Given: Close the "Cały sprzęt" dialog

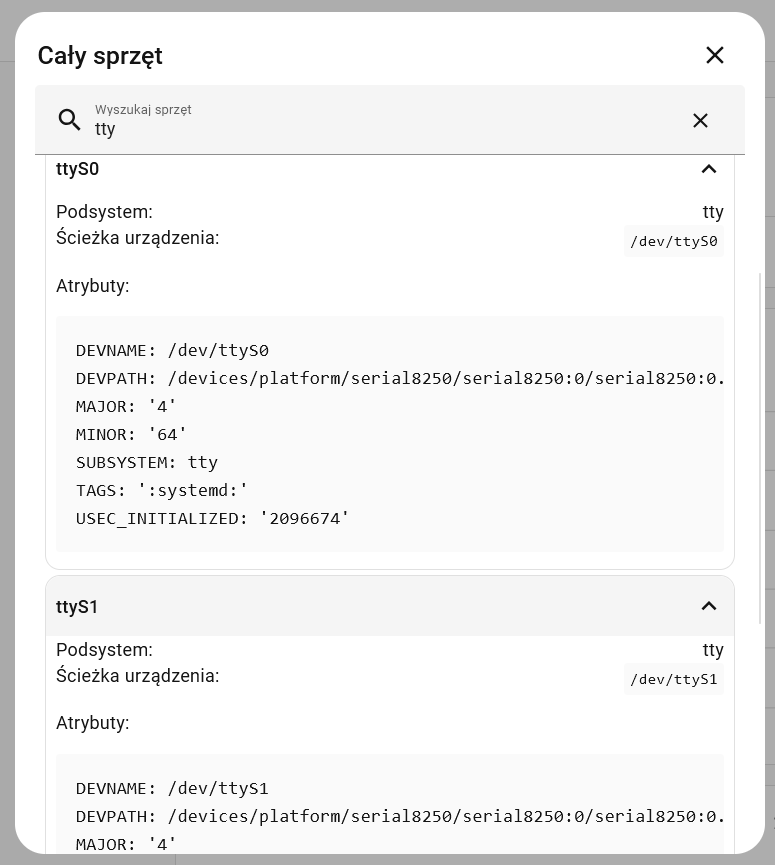Looking at the screenshot, I should 714,55.
